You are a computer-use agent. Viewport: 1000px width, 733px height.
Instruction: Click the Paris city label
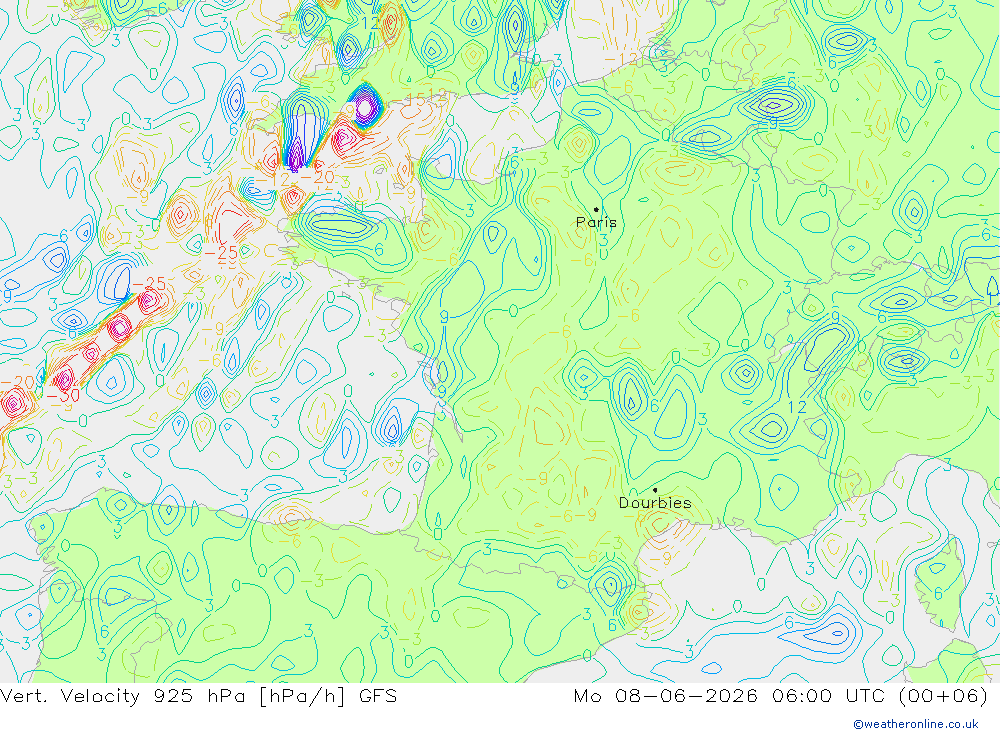coord(596,223)
